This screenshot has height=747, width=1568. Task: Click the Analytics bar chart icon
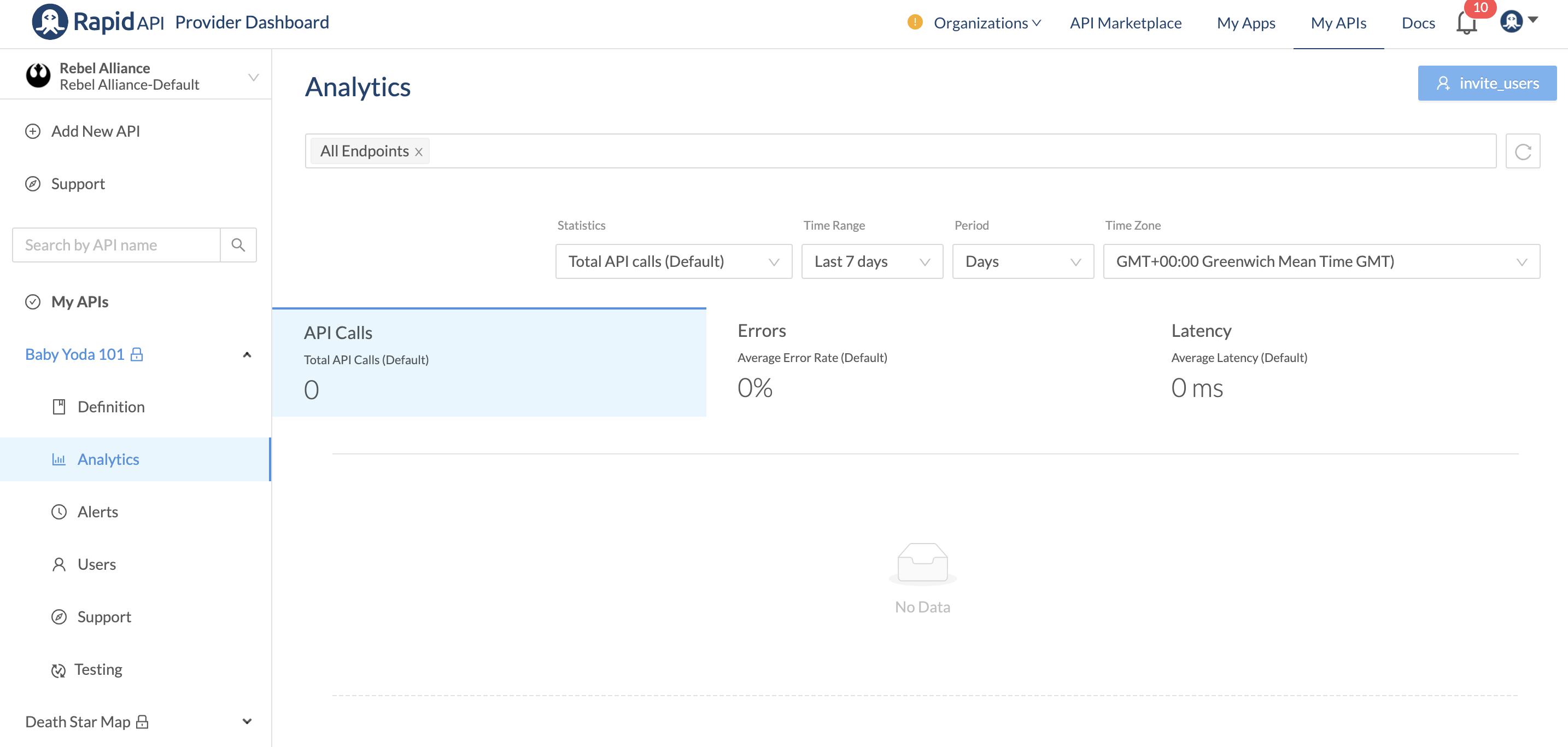59,460
